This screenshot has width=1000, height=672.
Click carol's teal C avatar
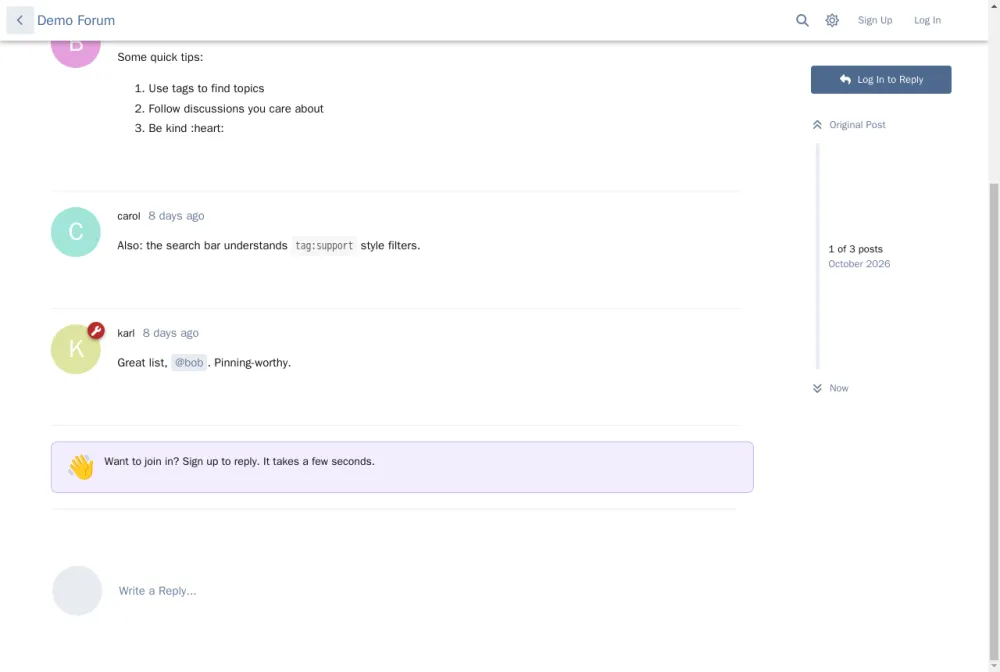tap(76, 232)
